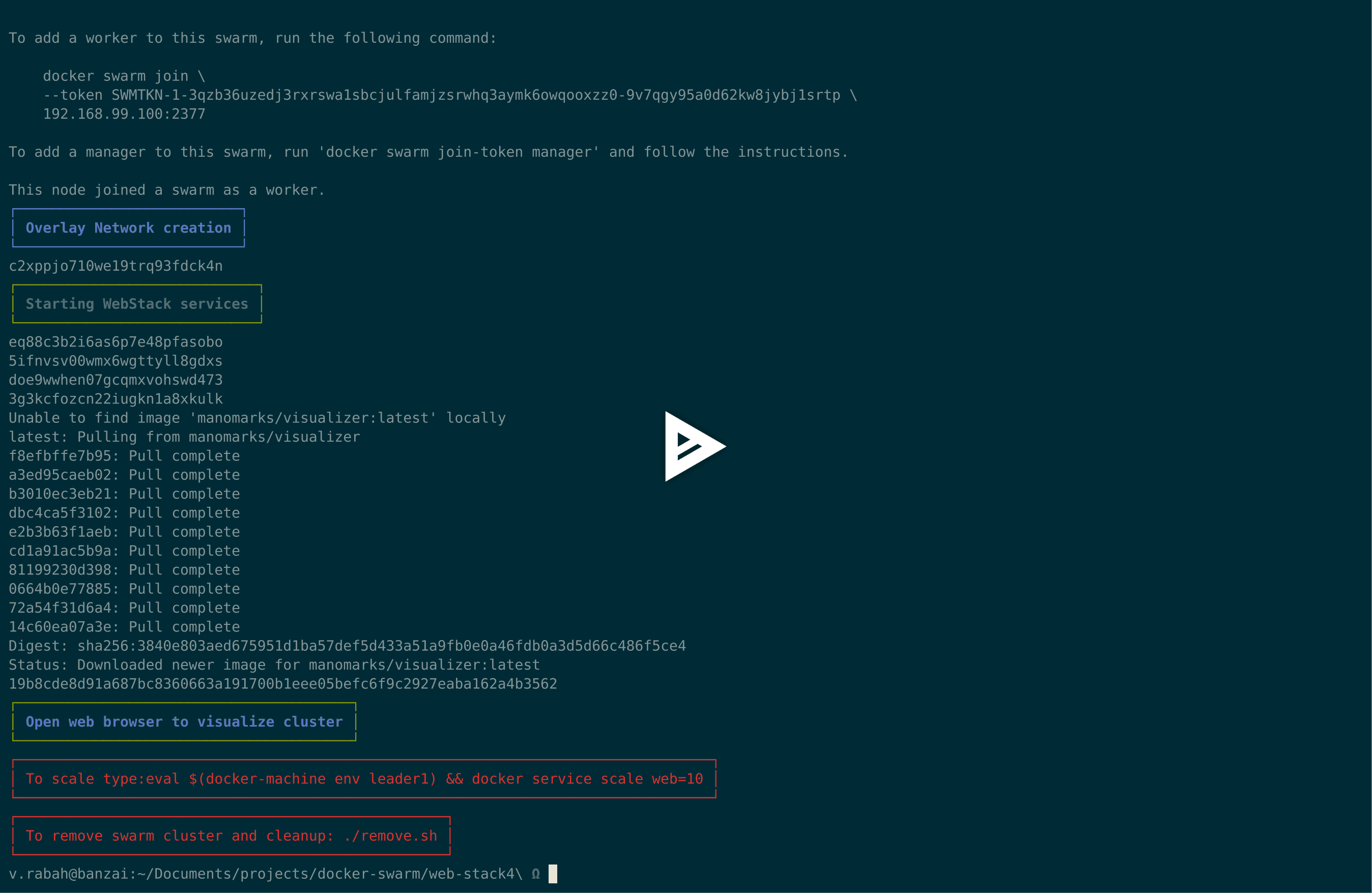Select the Omega prompt symbol
1372x893 pixels.
534,873
